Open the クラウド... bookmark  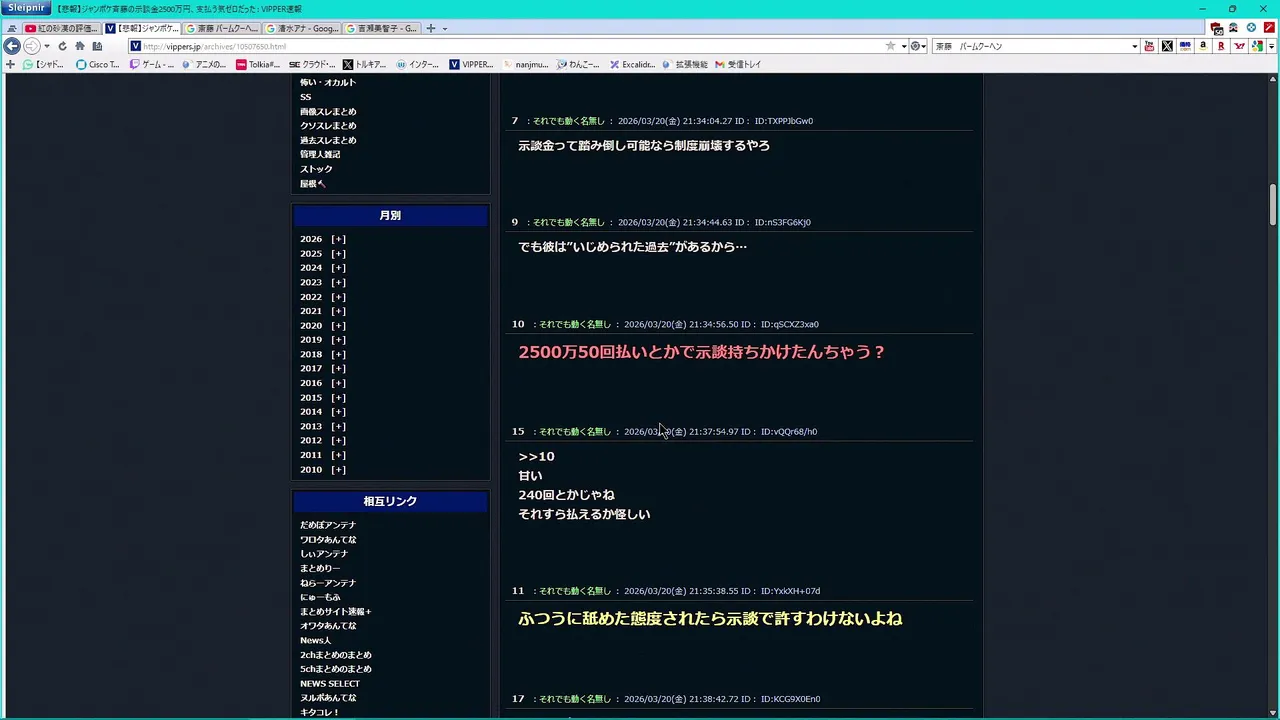(x=312, y=64)
